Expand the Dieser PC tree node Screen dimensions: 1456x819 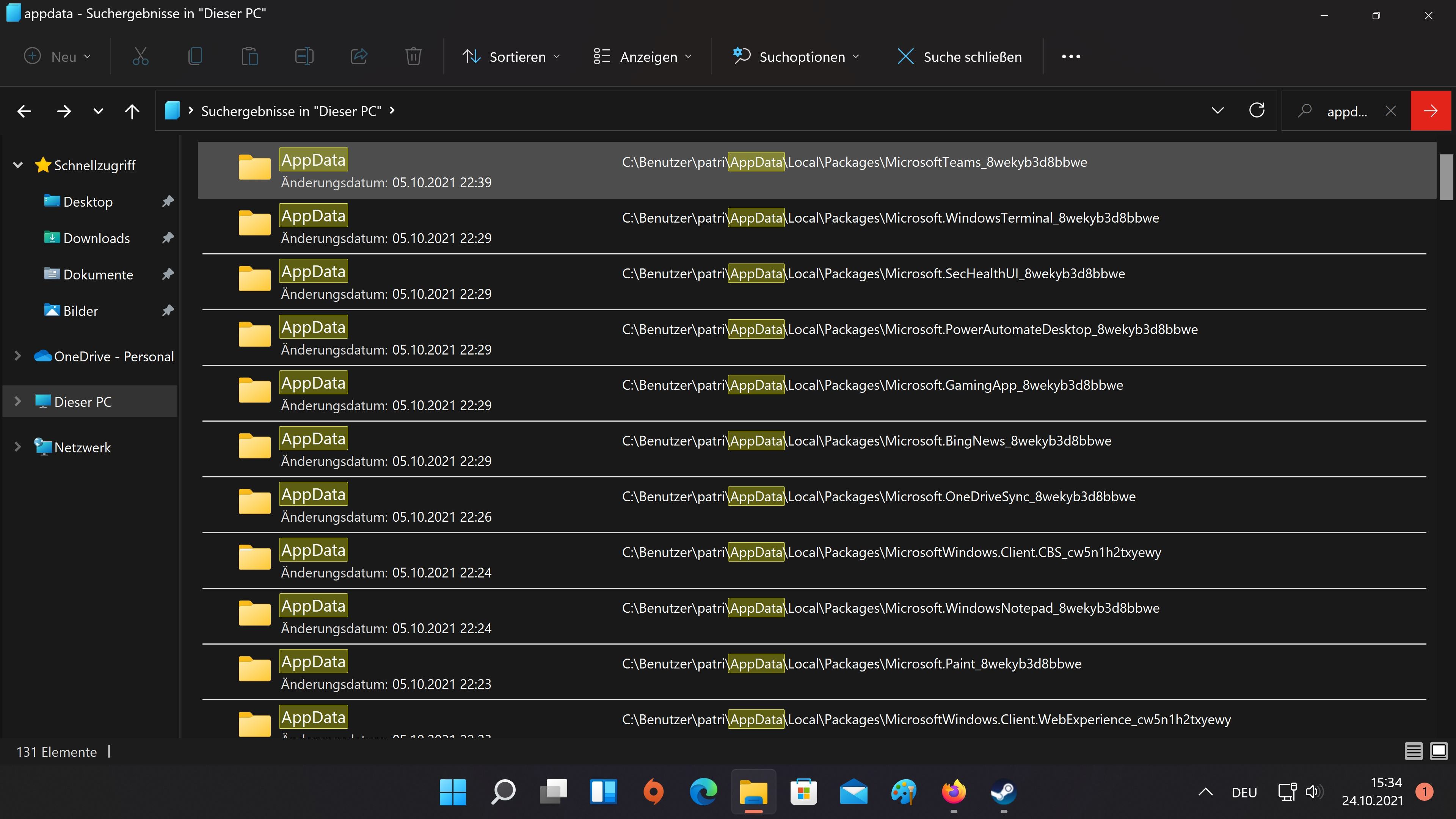coord(17,401)
